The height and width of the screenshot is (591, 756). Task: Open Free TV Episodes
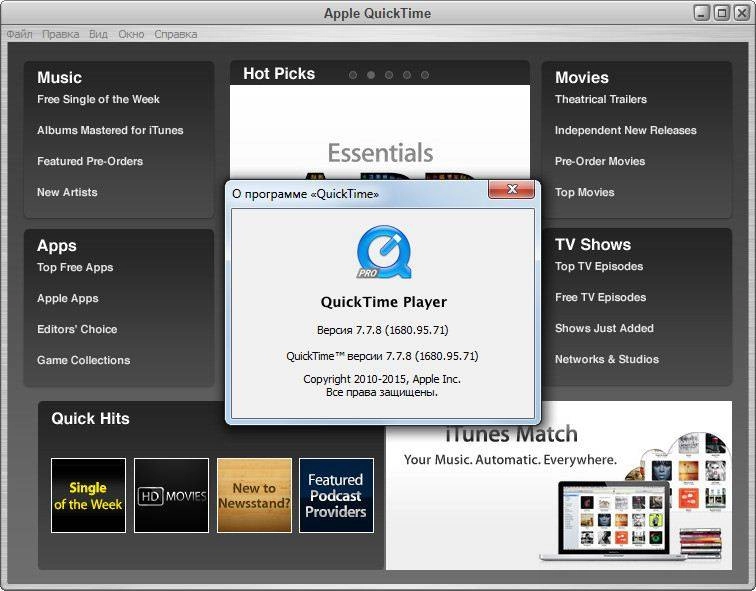tap(601, 297)
